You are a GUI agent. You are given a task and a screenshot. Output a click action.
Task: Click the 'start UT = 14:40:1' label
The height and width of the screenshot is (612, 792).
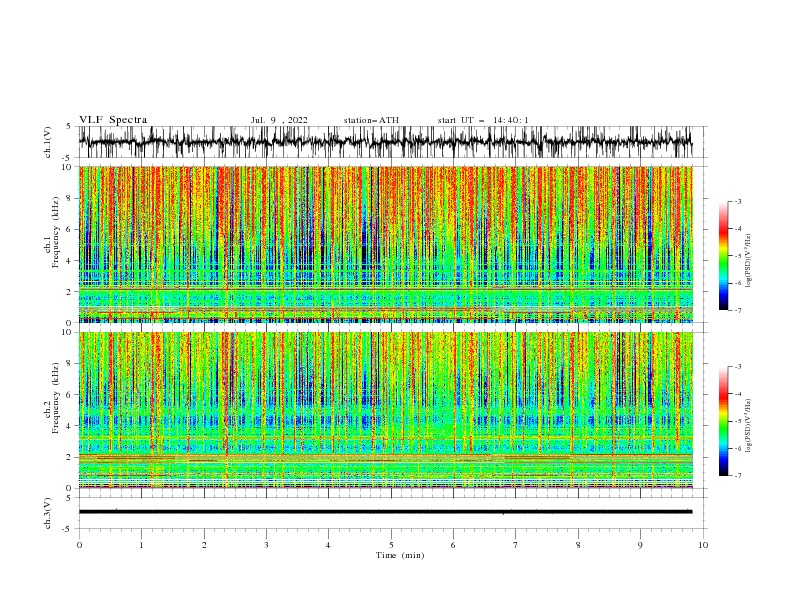(483, 120)
